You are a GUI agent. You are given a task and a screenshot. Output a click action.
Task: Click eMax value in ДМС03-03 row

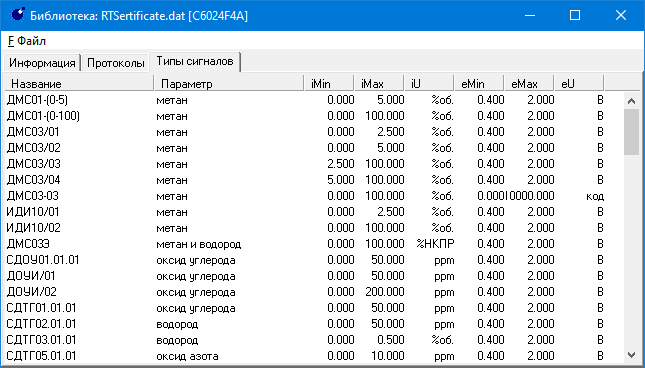pyautogui.click(x=530, y=196)
